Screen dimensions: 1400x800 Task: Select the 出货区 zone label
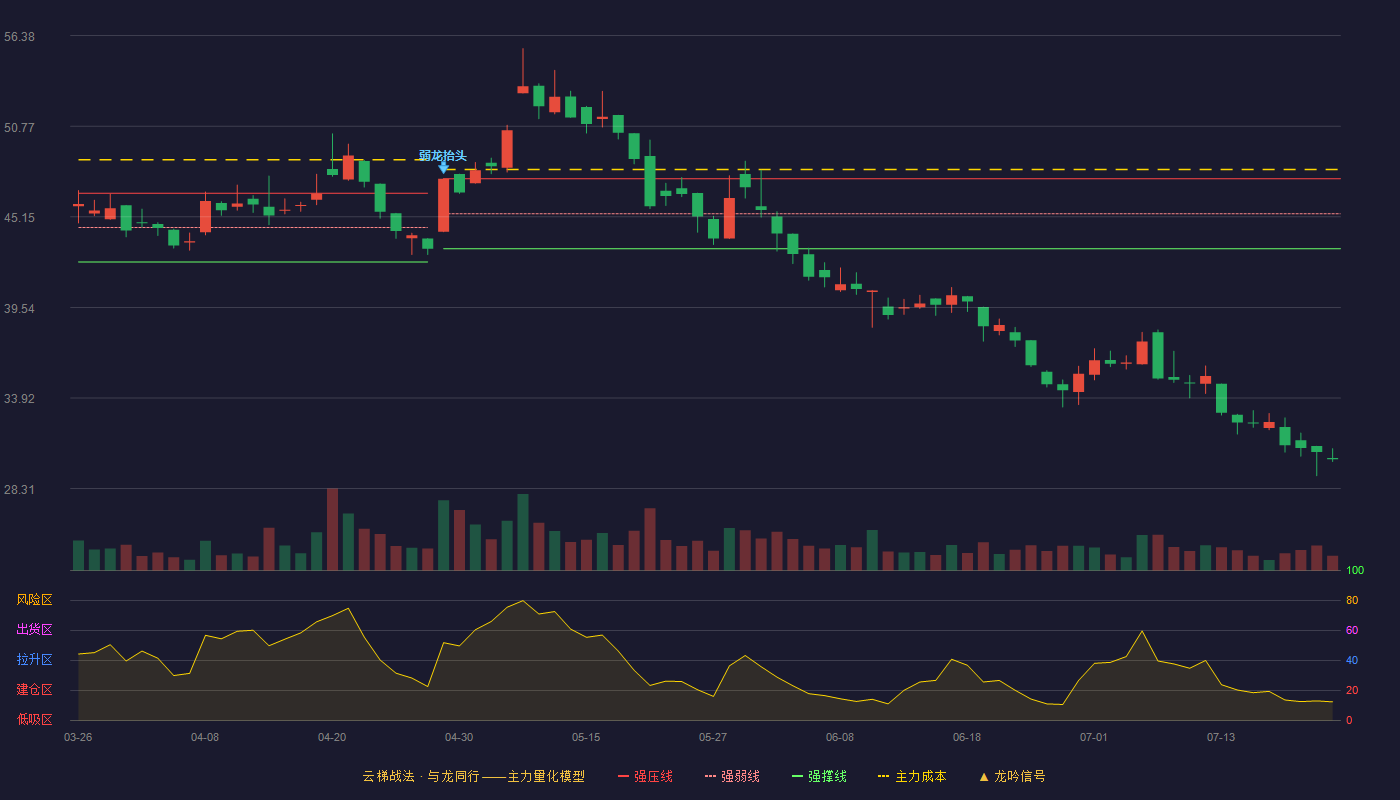tap(34, 630)
